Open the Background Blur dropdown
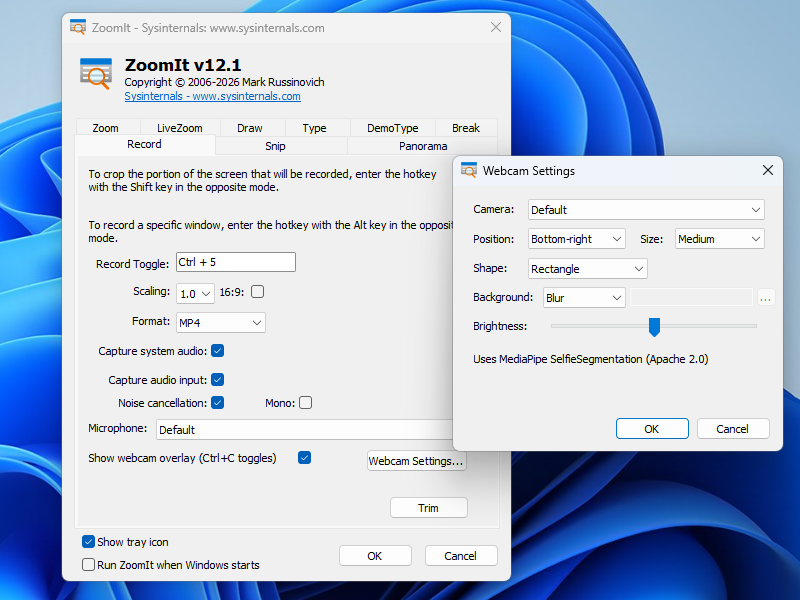This screenshot has width=800, height=600. [x=584, y=298]
